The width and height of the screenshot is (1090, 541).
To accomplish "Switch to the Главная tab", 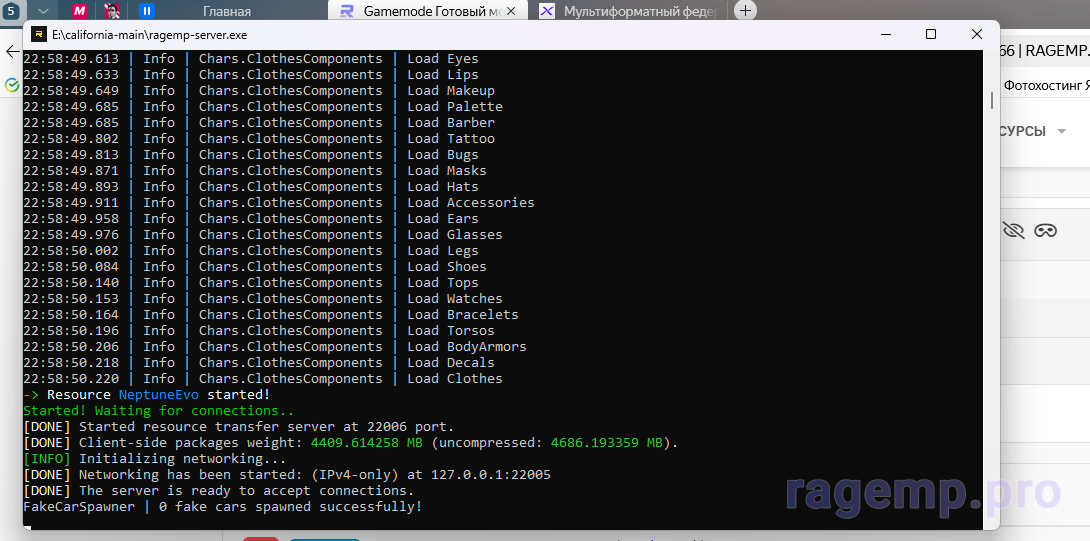I will 226,11.
